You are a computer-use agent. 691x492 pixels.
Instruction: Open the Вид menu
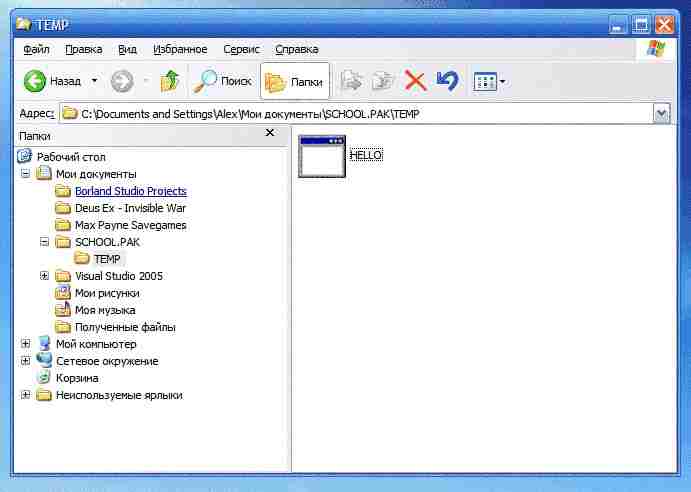click(127, 49)
